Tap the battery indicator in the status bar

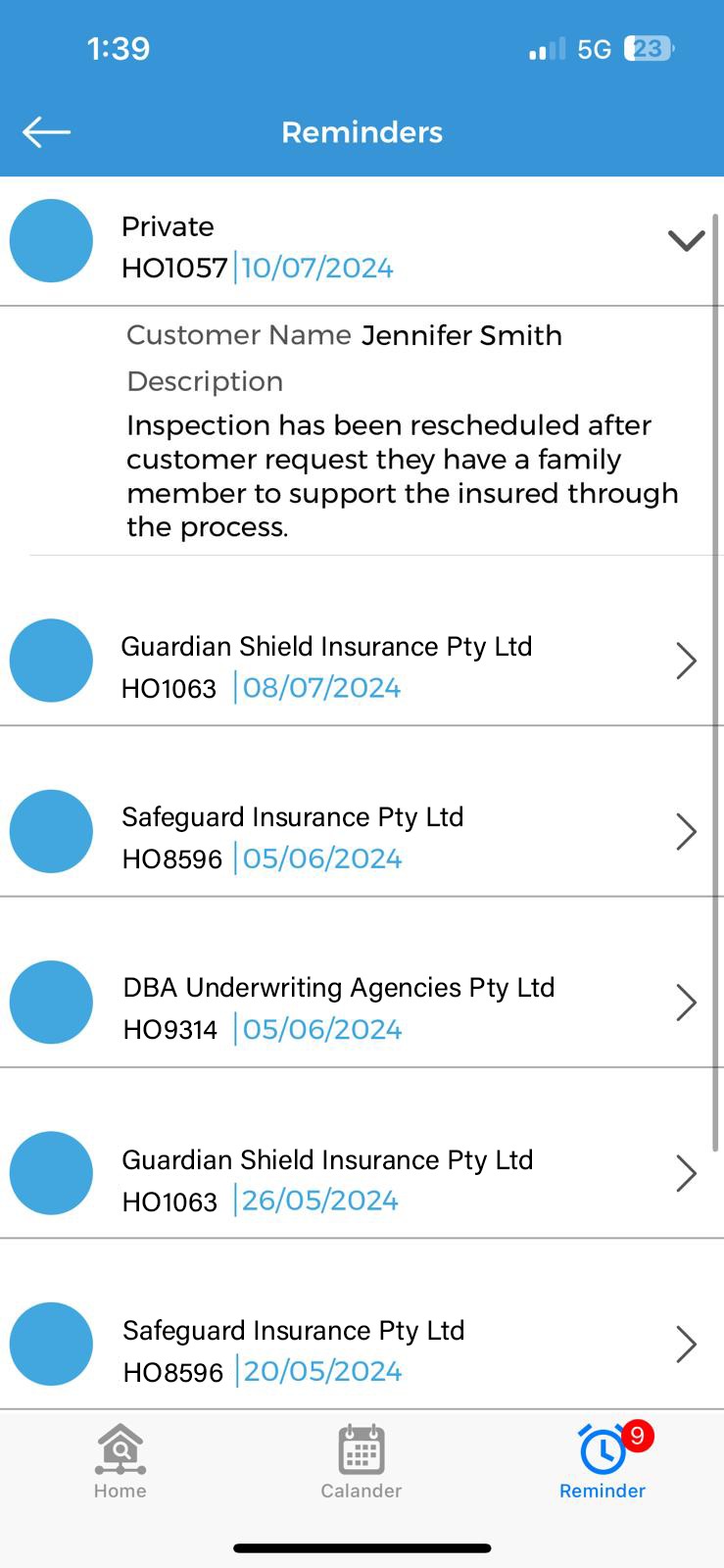[649, 49]
